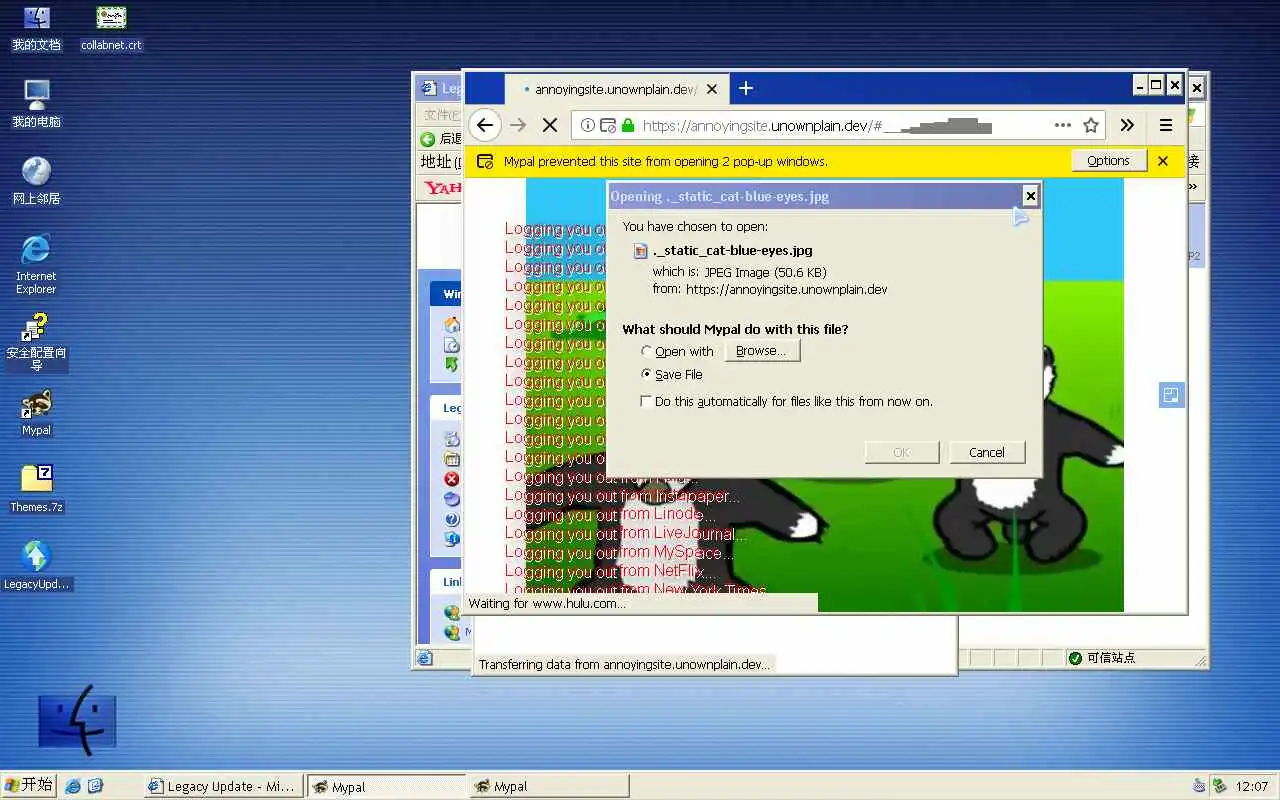The image size is (1280, 800).
Task: Click Cancel in the Opening dialog
Action: 987,452
